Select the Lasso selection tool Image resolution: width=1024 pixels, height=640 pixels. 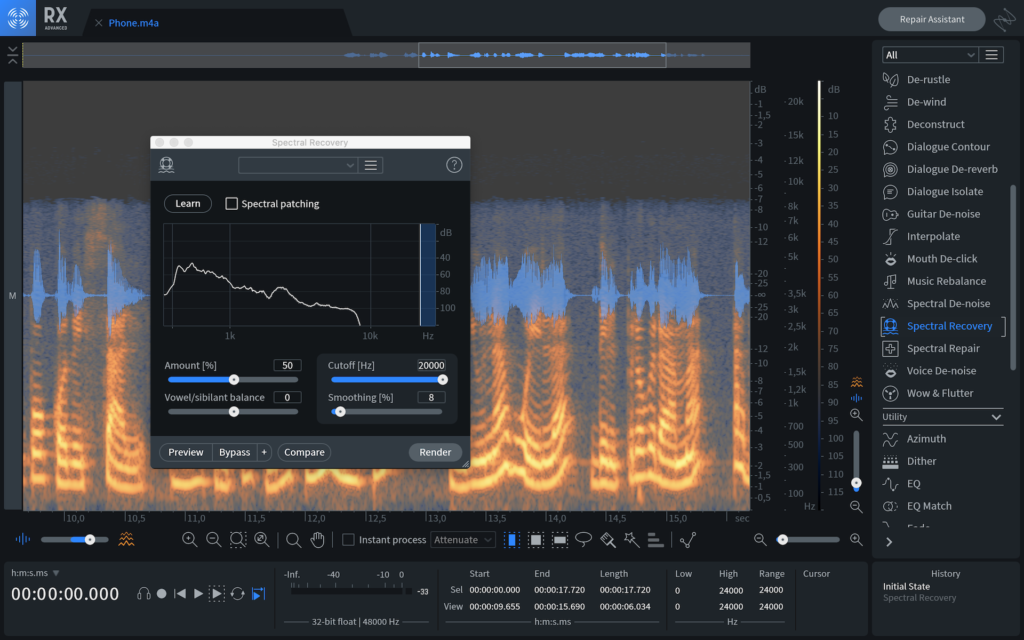pos(584,540)
